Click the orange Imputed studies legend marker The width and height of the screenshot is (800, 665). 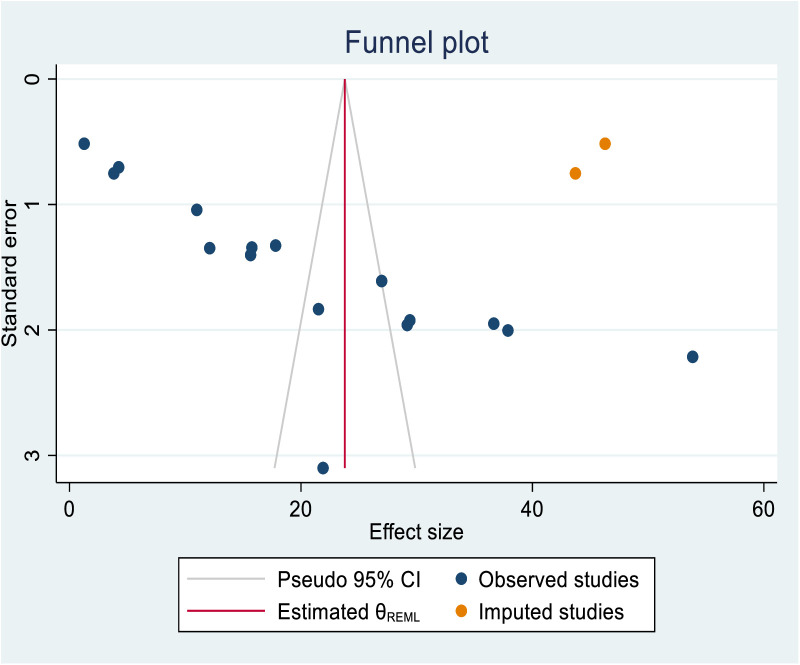point(461,611)
